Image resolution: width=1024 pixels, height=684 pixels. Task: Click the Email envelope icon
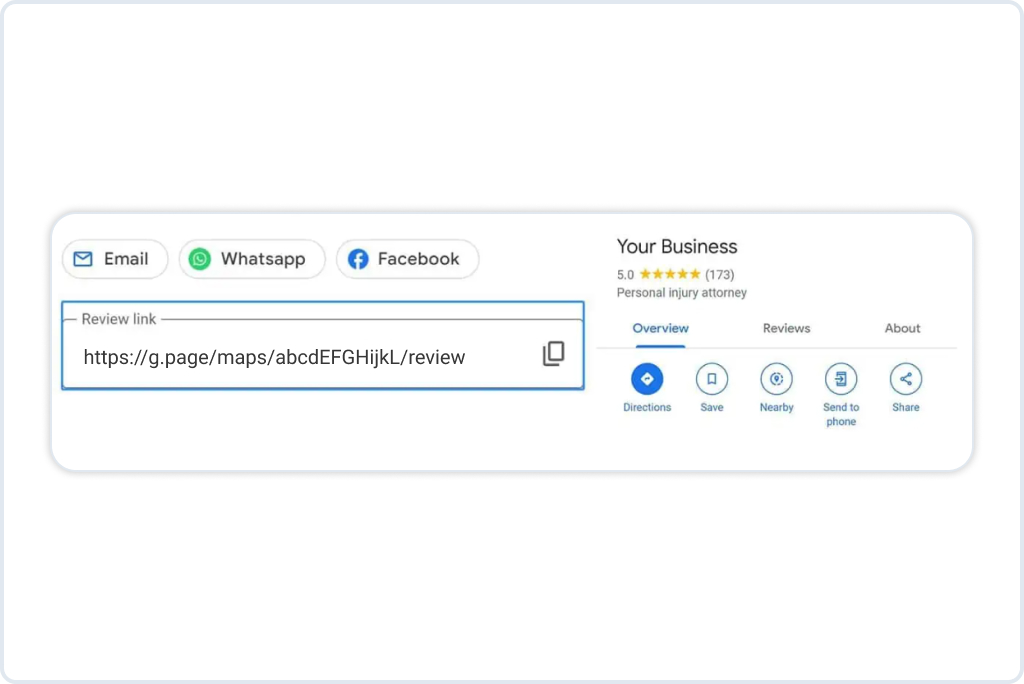point(83,259)
